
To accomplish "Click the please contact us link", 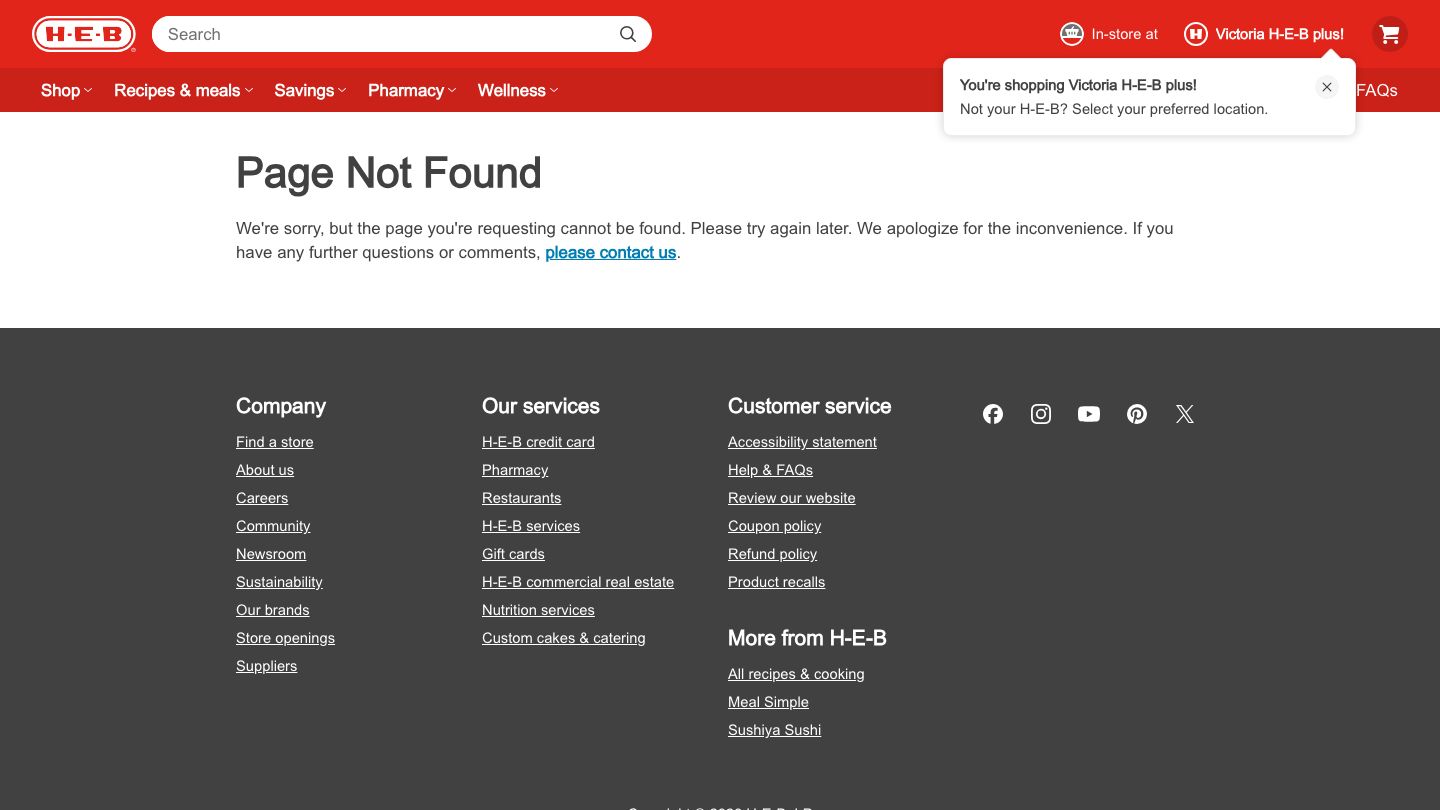I will tap(610, 253).
